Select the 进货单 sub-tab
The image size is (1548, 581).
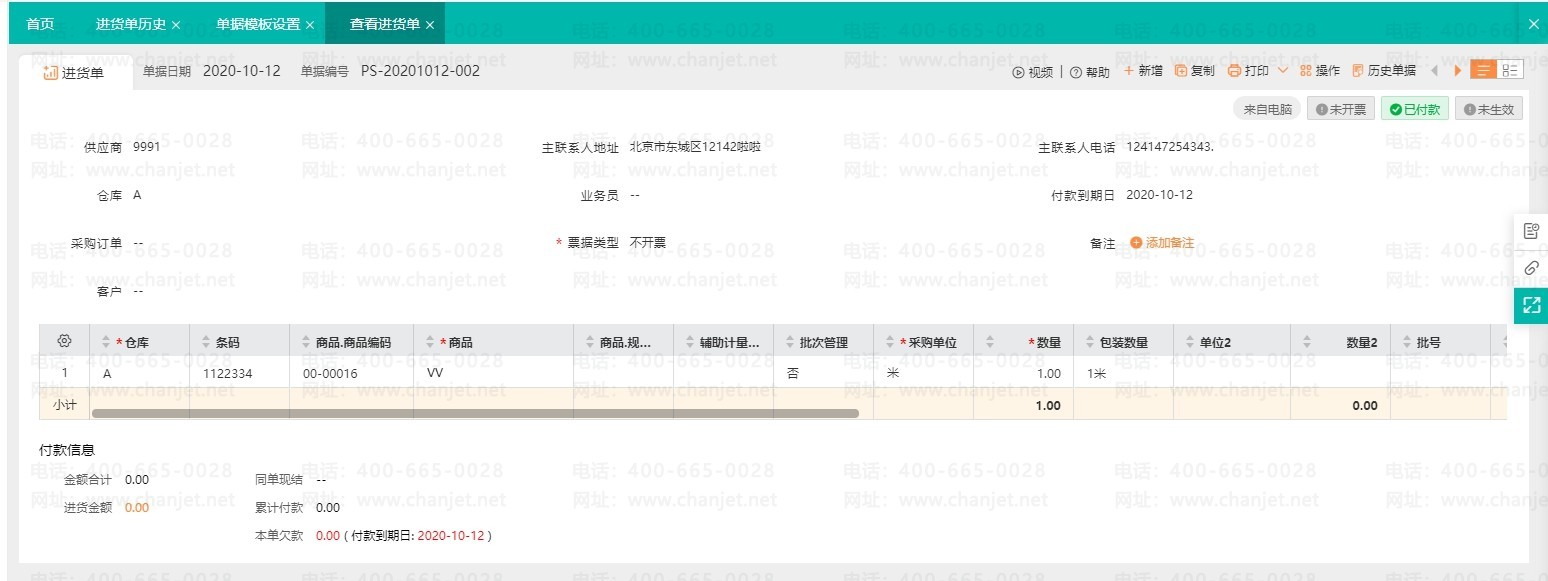click(x=76, y=72)
